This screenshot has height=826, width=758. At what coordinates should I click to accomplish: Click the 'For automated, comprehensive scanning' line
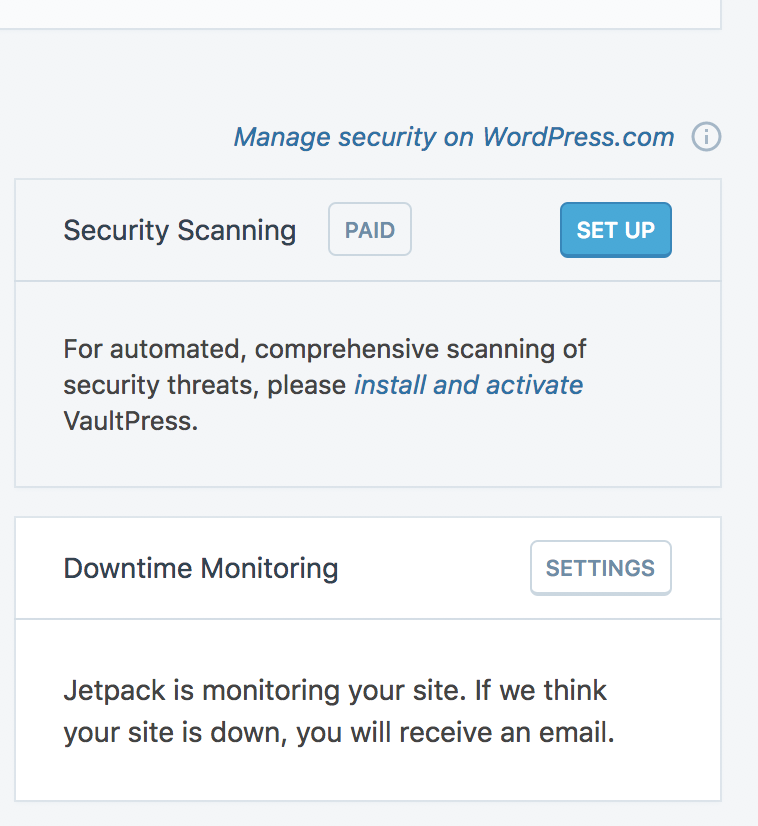(x=324, y=349)
